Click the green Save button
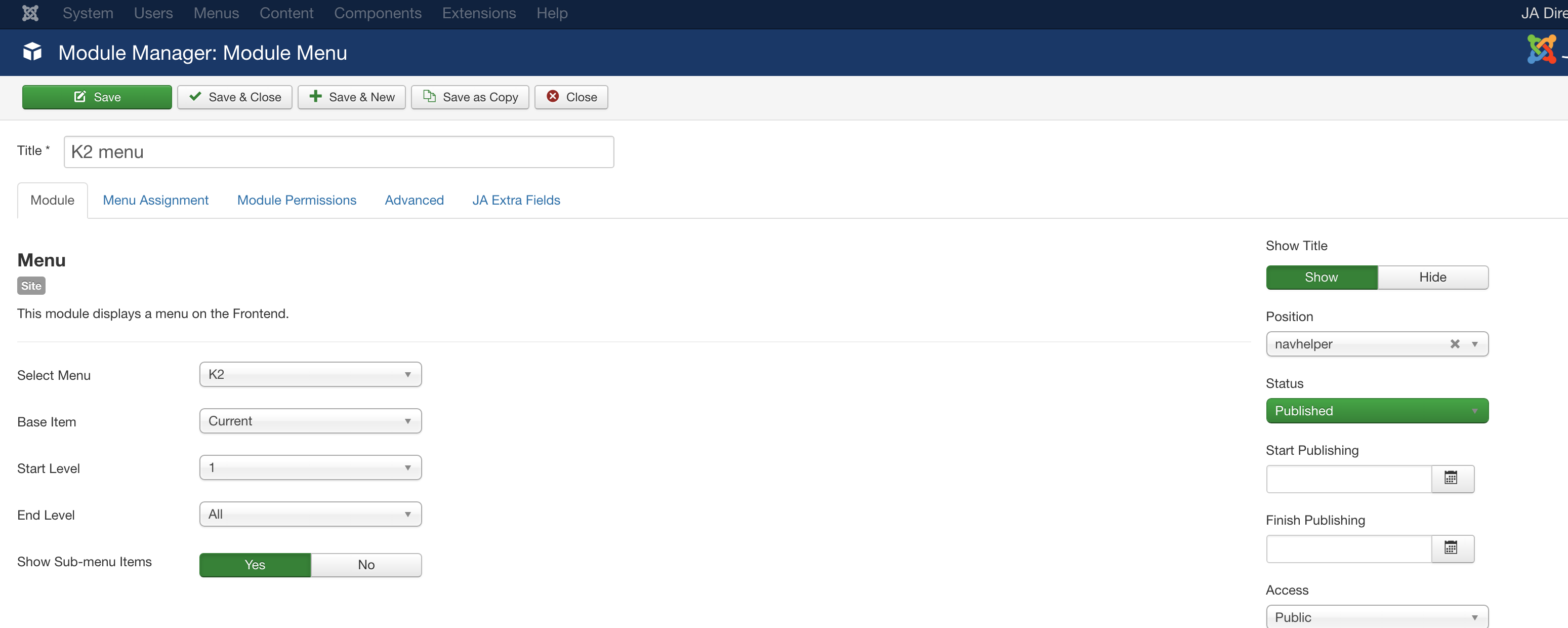1568x628 pixels. [x=97, y=97]
